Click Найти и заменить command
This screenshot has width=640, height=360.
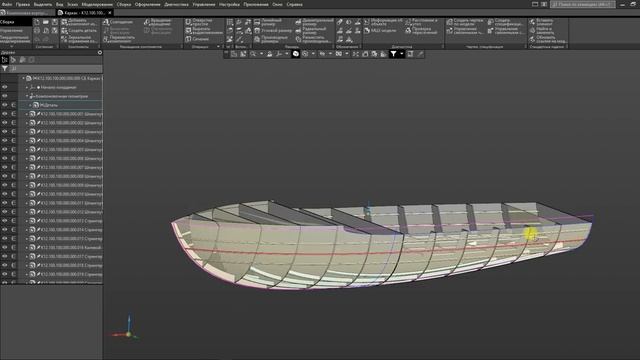[x=542, y=31]
